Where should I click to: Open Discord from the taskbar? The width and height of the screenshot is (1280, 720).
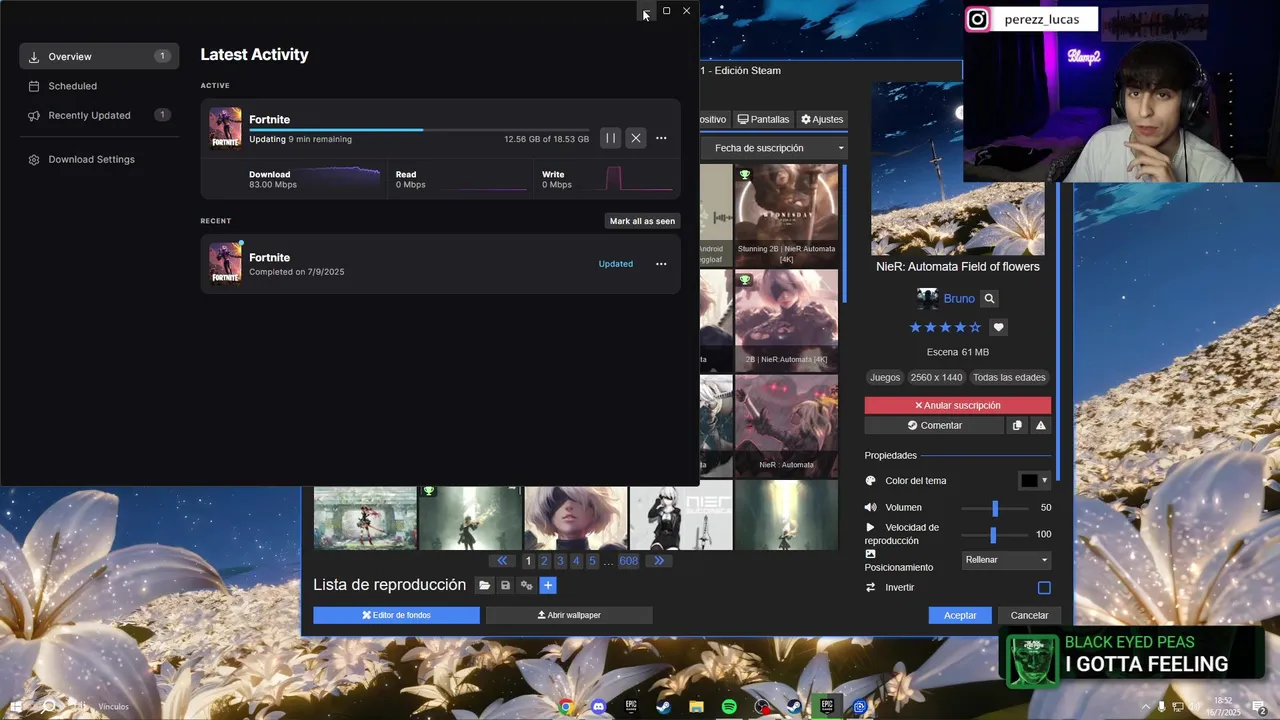tap(598, 707)
